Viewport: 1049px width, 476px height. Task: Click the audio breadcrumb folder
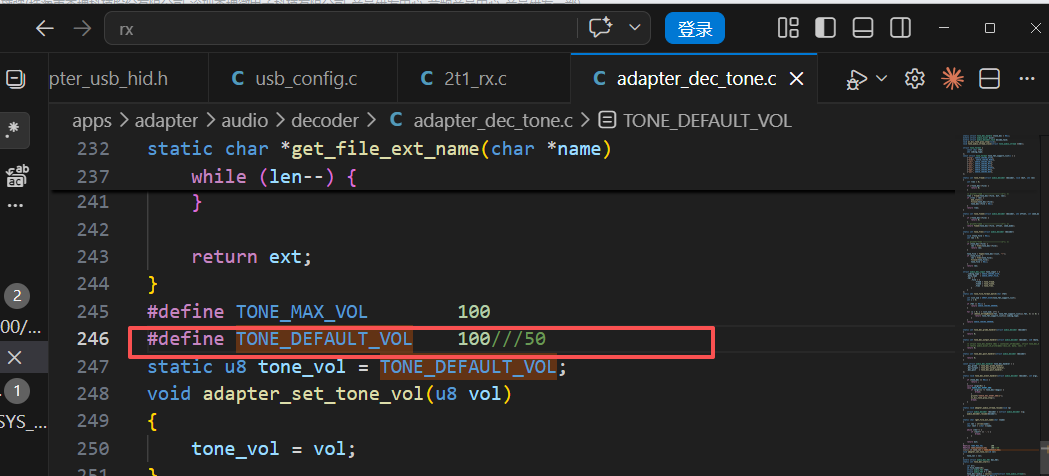(x=244, y=121)
